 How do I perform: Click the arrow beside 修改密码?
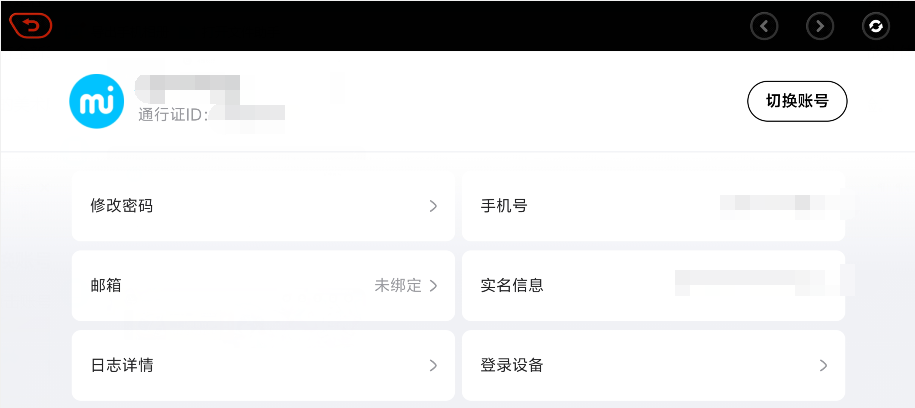point(433,206)
